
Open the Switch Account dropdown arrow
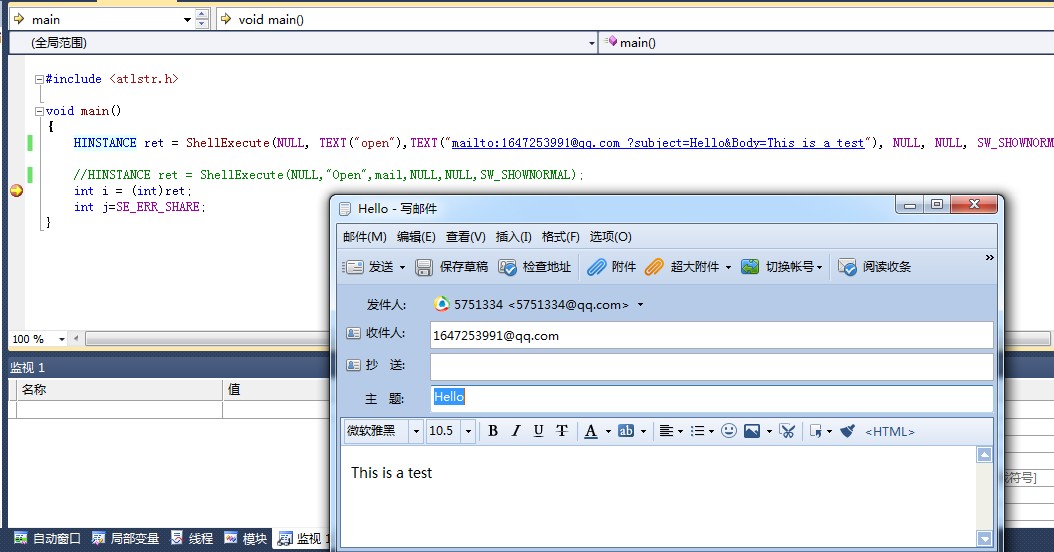point(819,268)
